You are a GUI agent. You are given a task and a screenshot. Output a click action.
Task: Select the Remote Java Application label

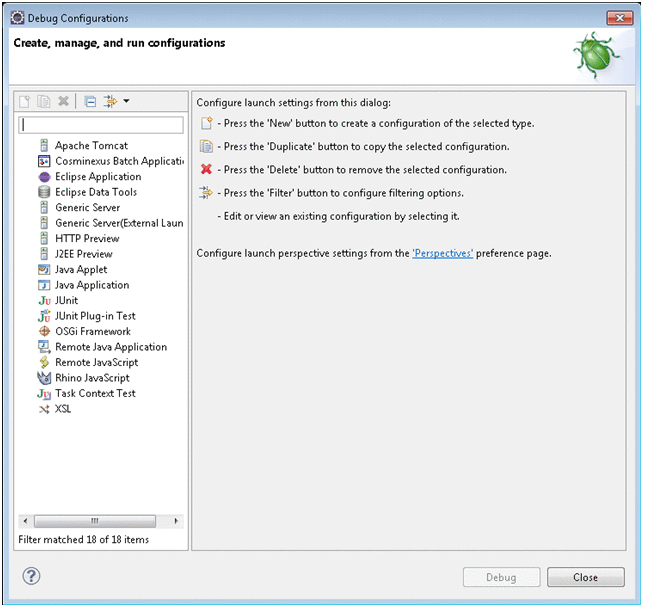point(111,347)
